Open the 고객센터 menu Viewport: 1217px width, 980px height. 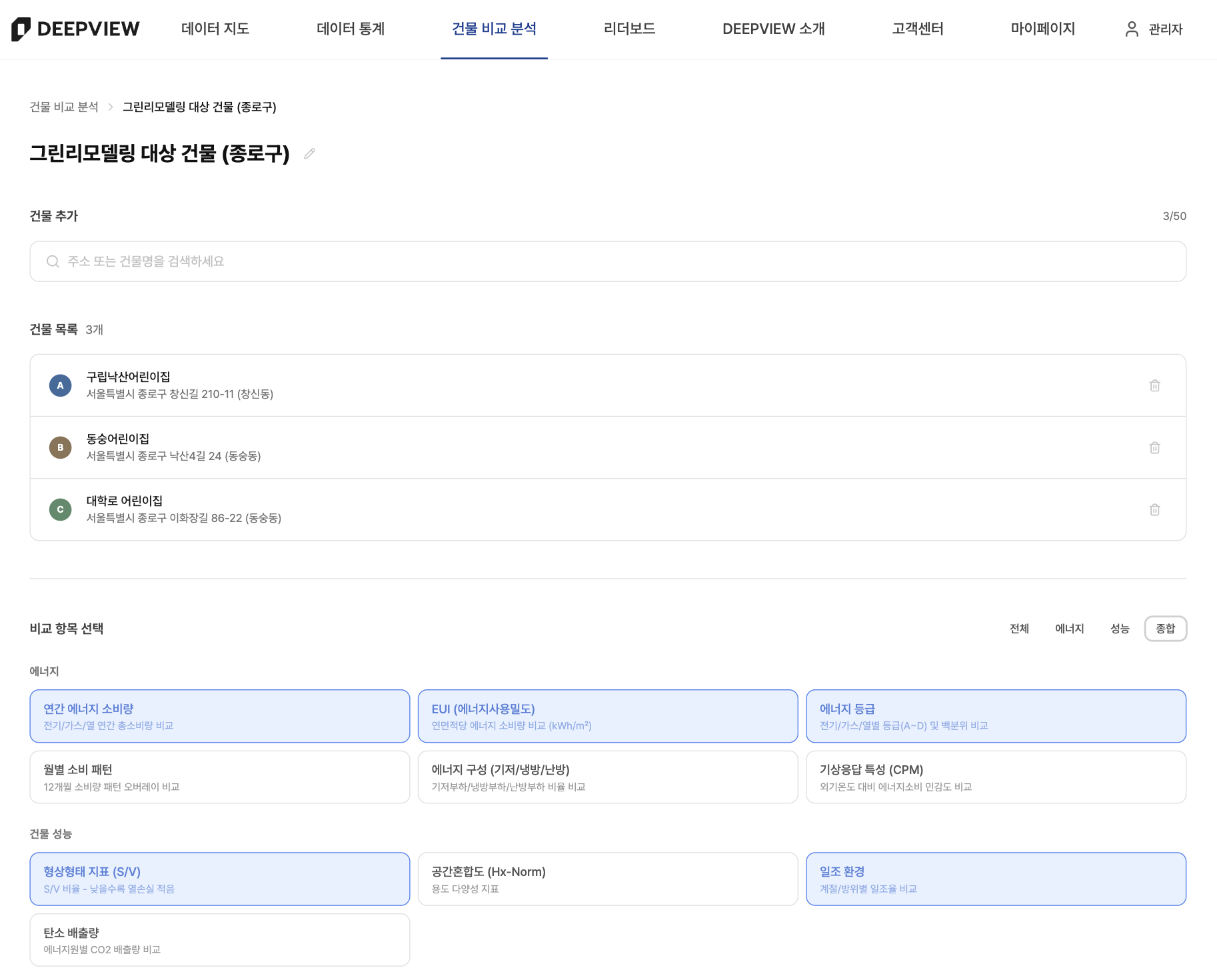[x=918, y=29]
